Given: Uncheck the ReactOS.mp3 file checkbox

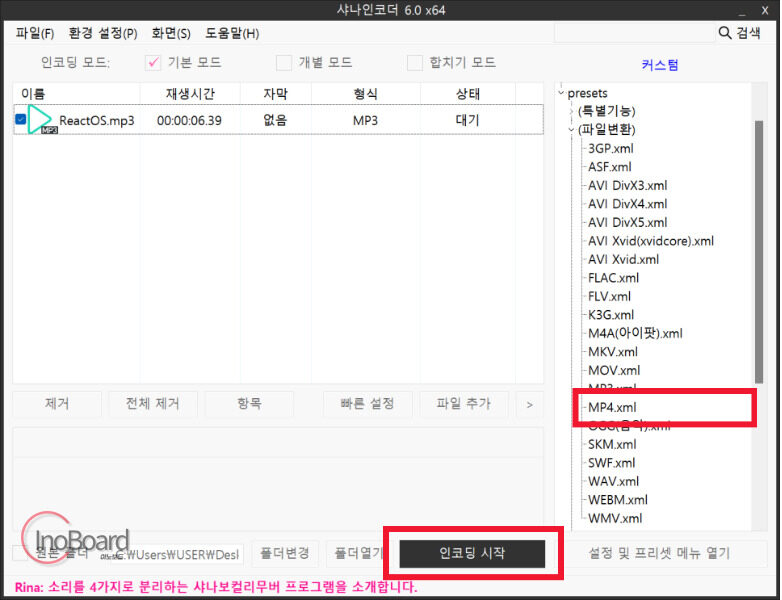Looking at the screenshot, I should tap(20, 119).
